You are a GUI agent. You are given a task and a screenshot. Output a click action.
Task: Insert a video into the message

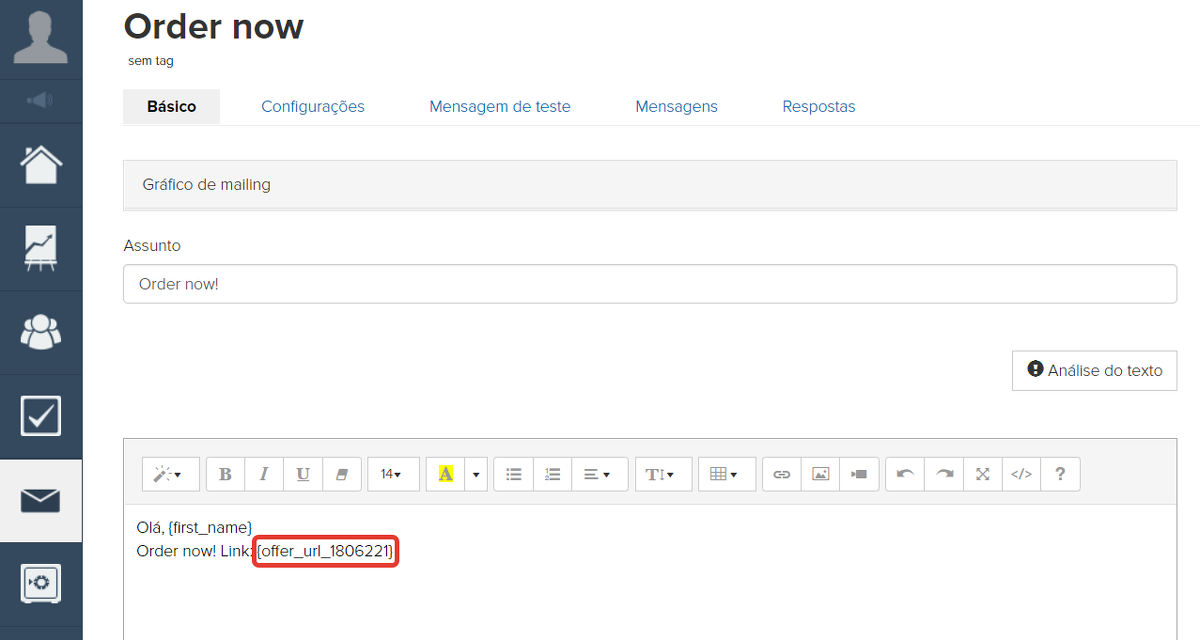pos(860,474)
